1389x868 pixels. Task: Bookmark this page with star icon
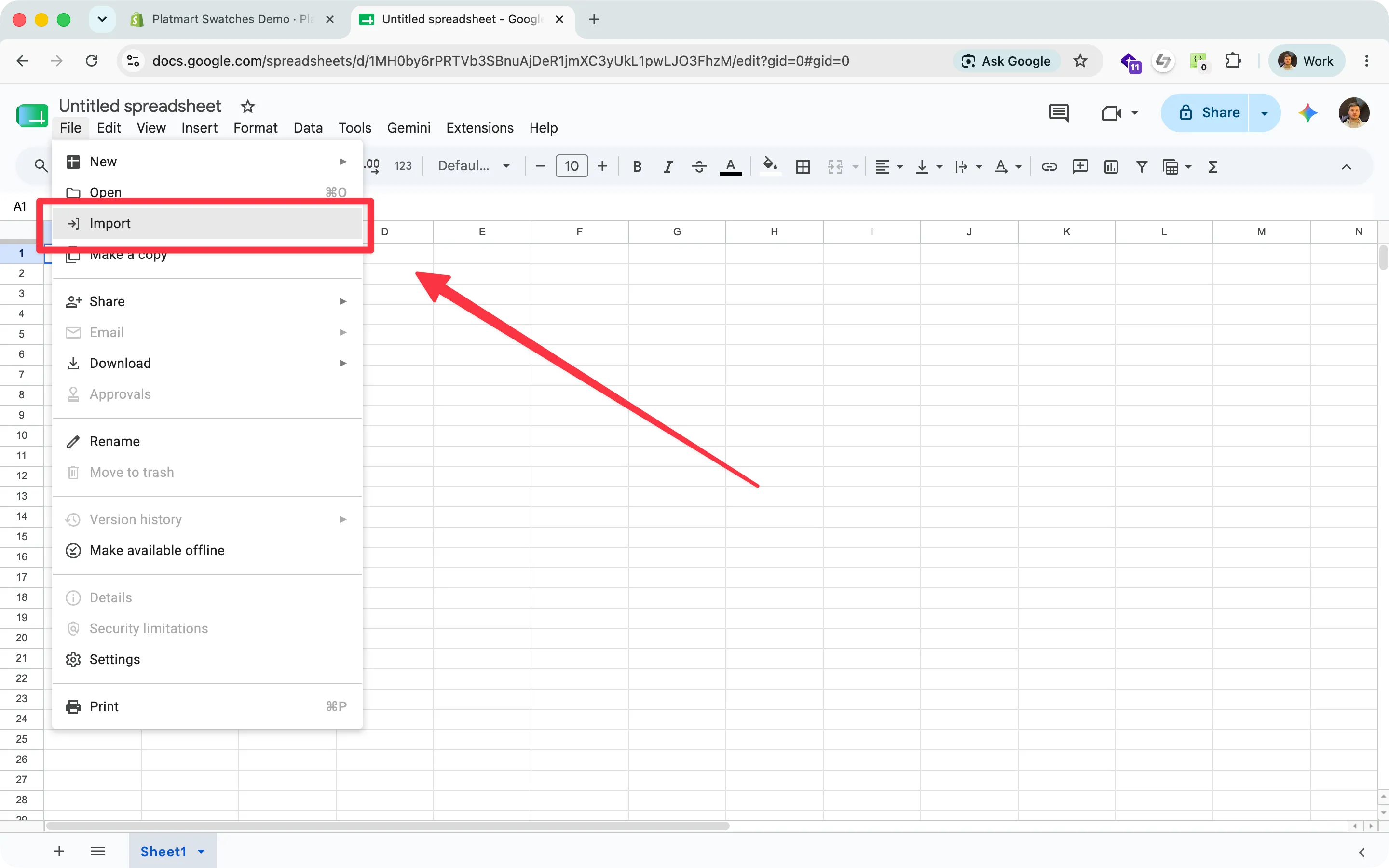click(x=1080, y=61)
